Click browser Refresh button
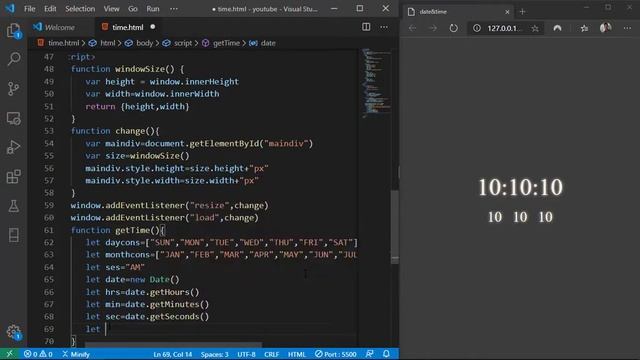Viewport: 640px width, 360px height. (453, 28)
